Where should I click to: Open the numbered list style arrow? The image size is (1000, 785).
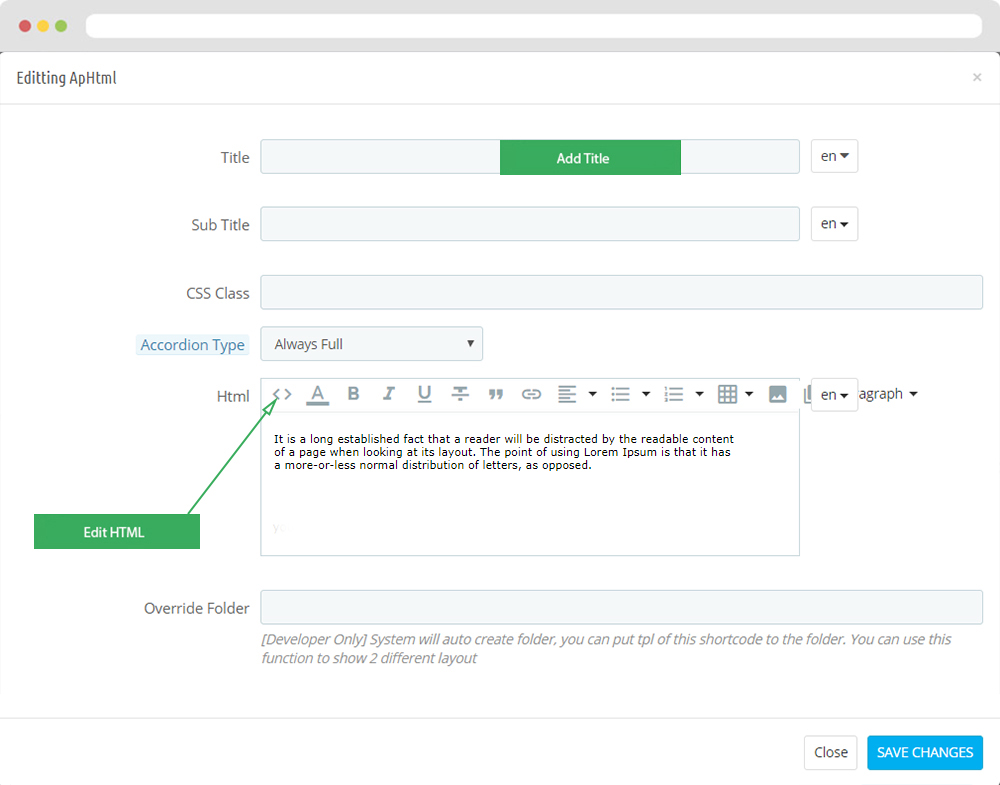pyautogui.click(x=700, y=394)
